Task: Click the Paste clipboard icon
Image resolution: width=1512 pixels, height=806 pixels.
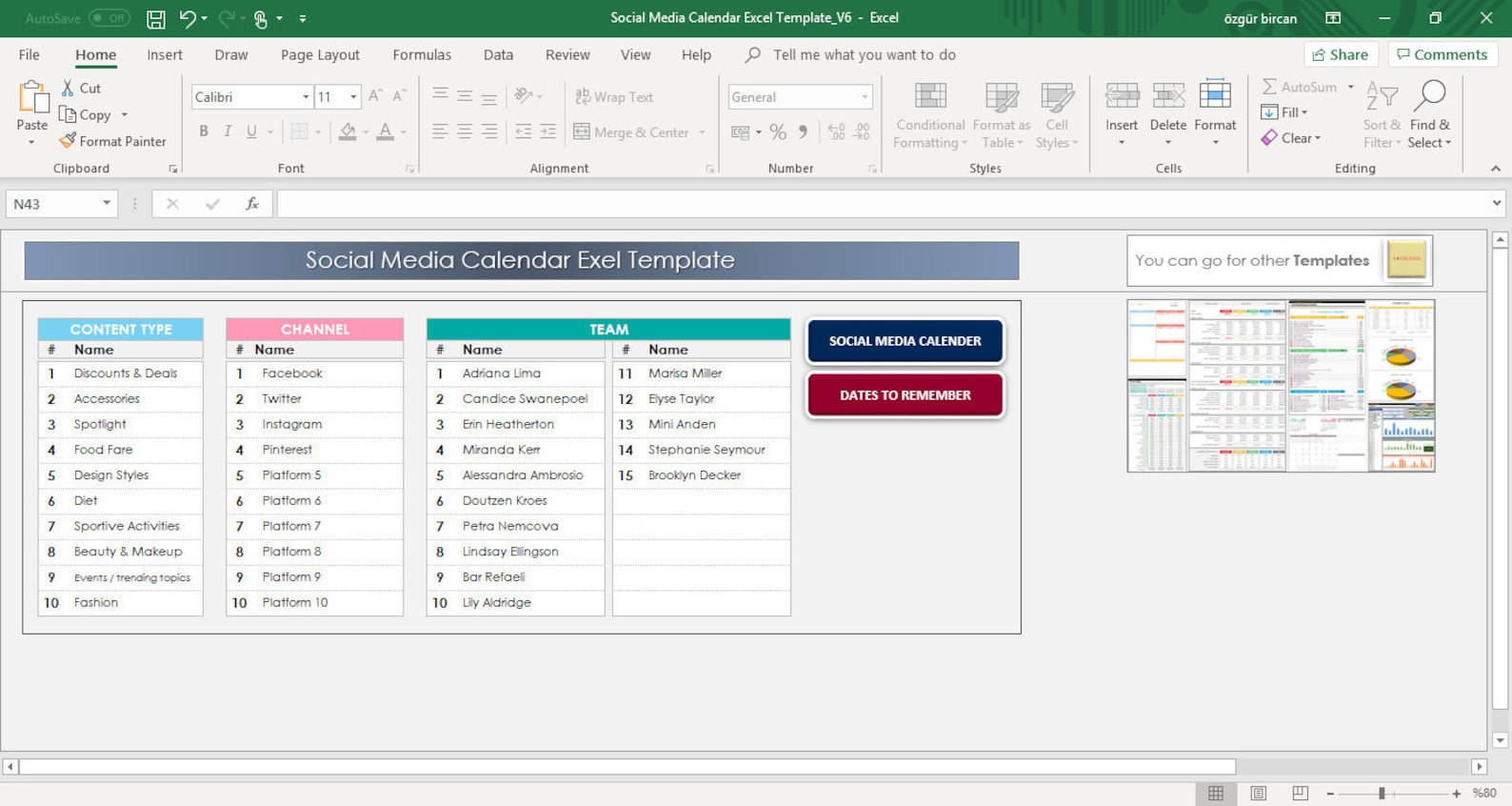Action: coord(32,97)
